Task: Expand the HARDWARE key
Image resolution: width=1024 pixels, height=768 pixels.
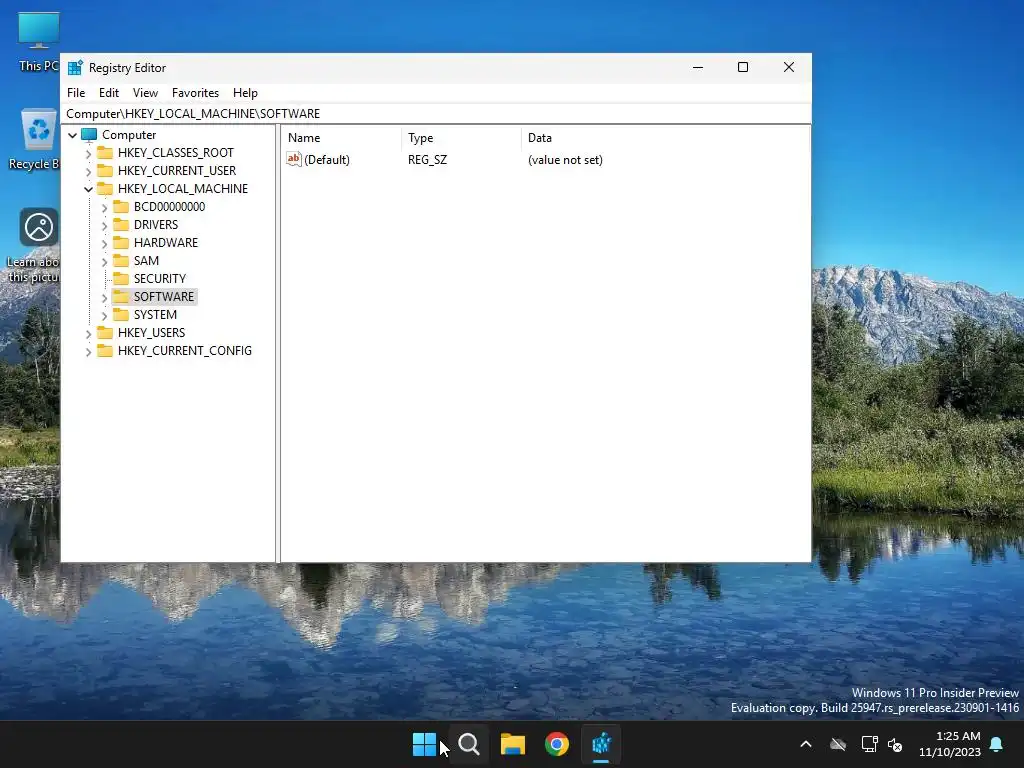Action: 104,243
